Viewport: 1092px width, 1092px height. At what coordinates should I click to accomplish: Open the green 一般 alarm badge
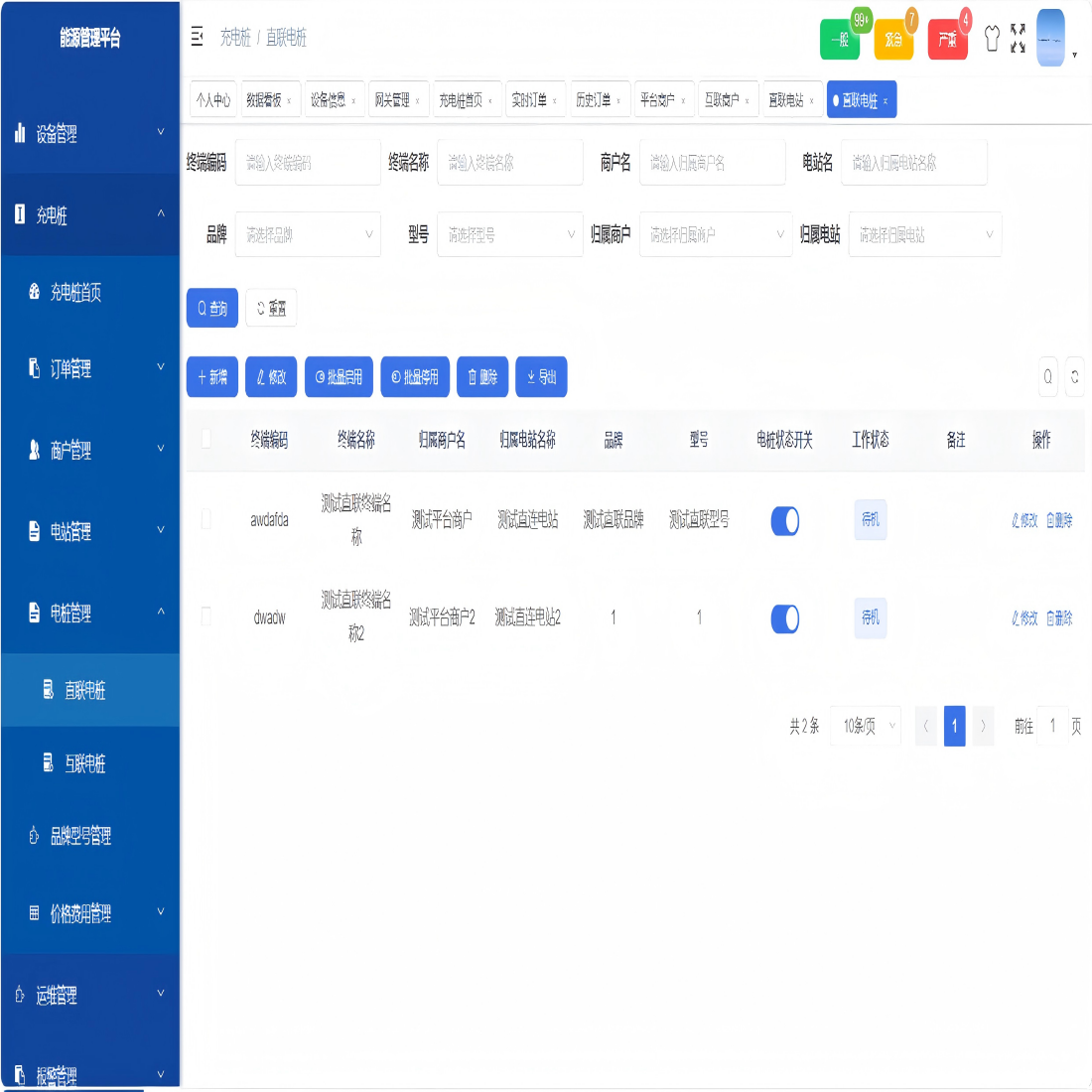click(839, 40)
